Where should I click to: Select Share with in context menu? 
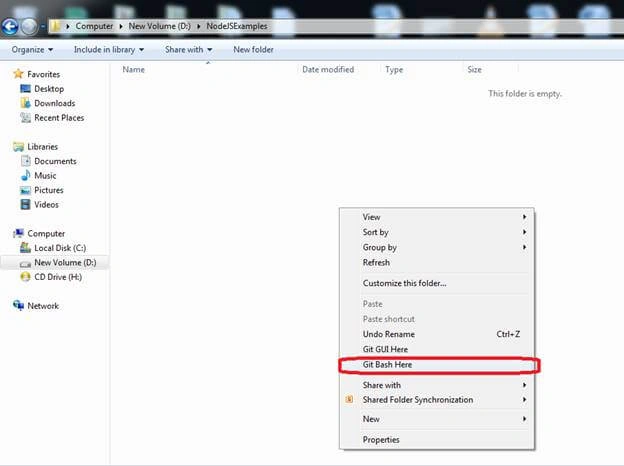437,385
